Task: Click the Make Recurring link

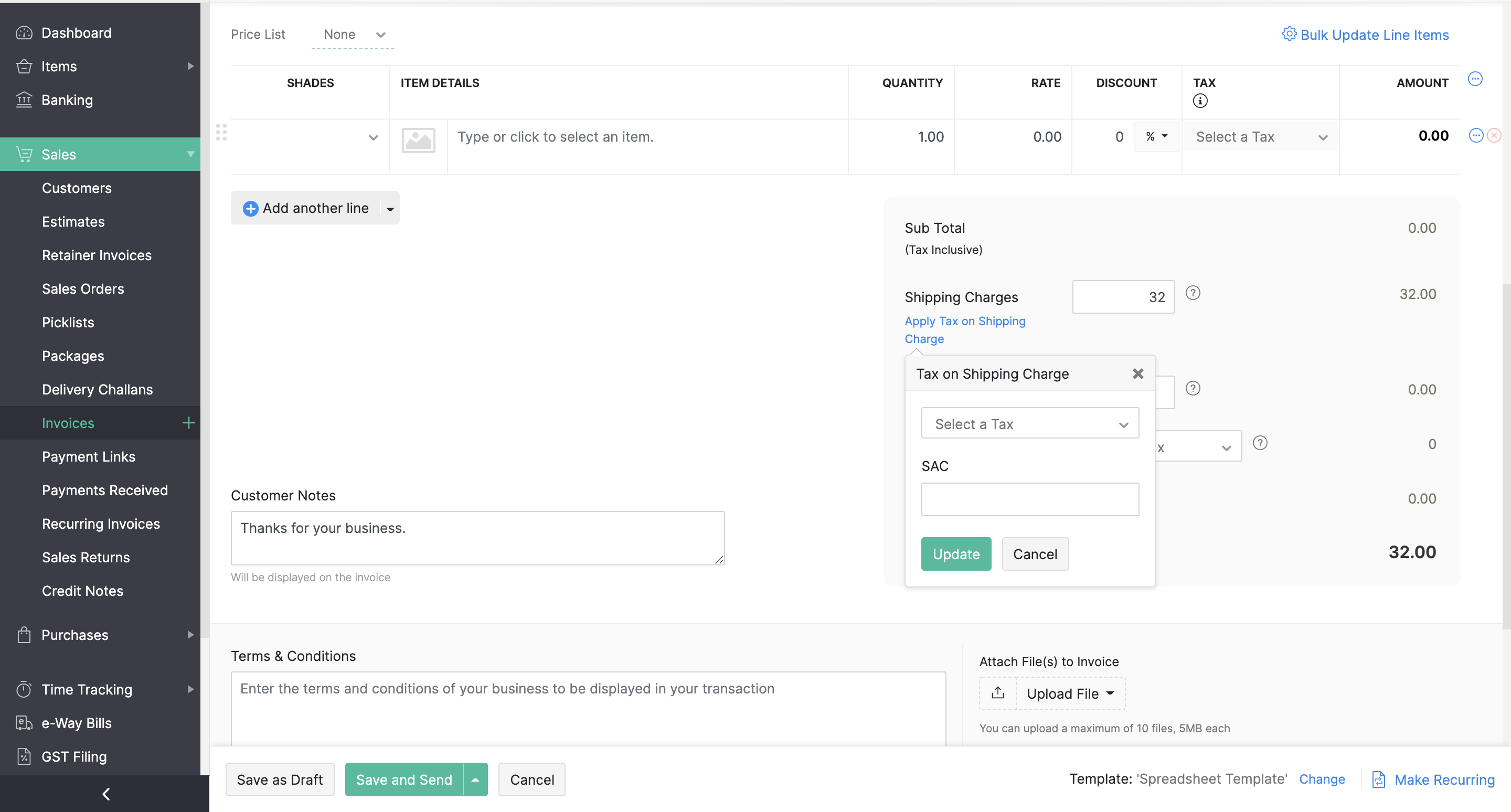Action: click(x=1443, y=779)
